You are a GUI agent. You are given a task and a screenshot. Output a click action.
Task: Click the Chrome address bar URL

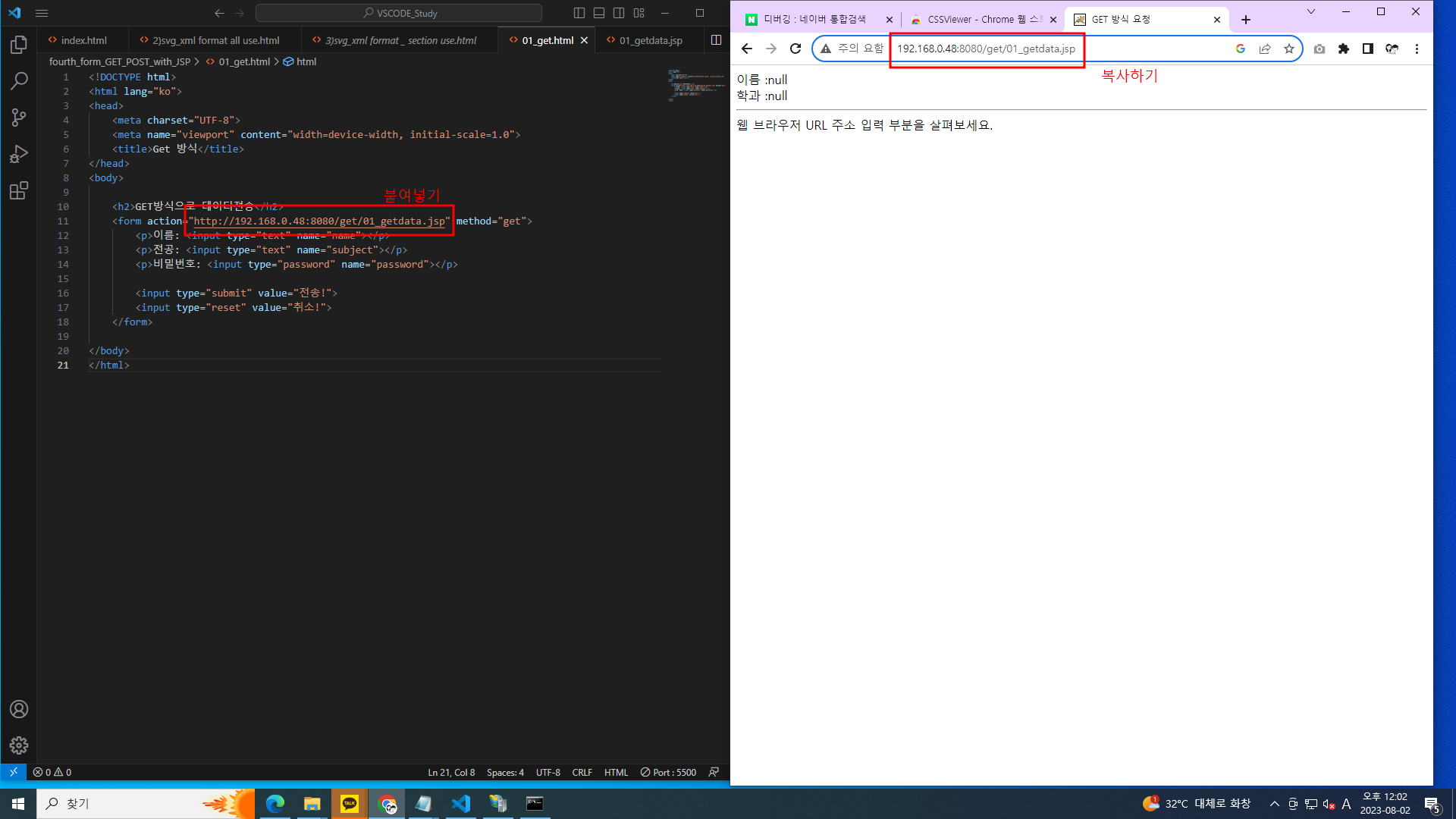tap(986, 49)
